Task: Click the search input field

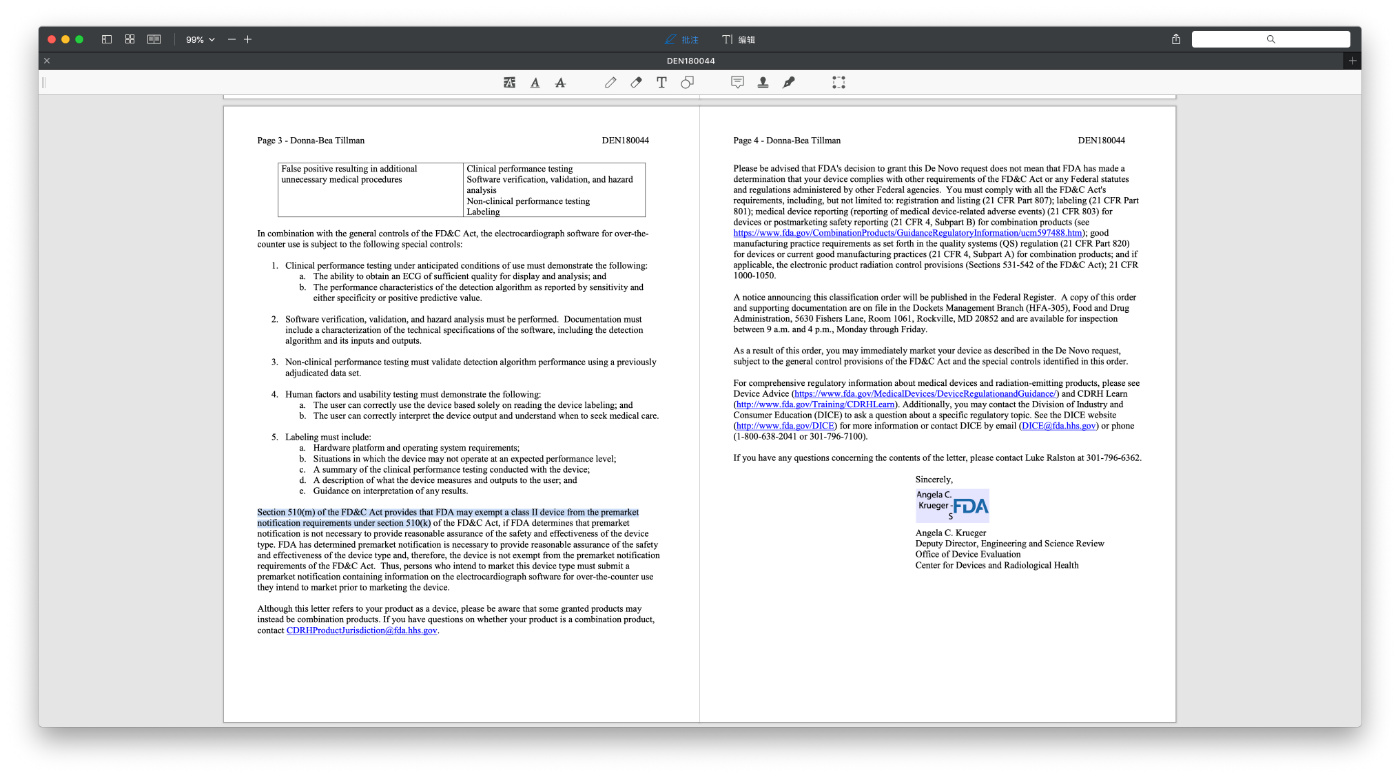Action: [x=1270, y=39]
